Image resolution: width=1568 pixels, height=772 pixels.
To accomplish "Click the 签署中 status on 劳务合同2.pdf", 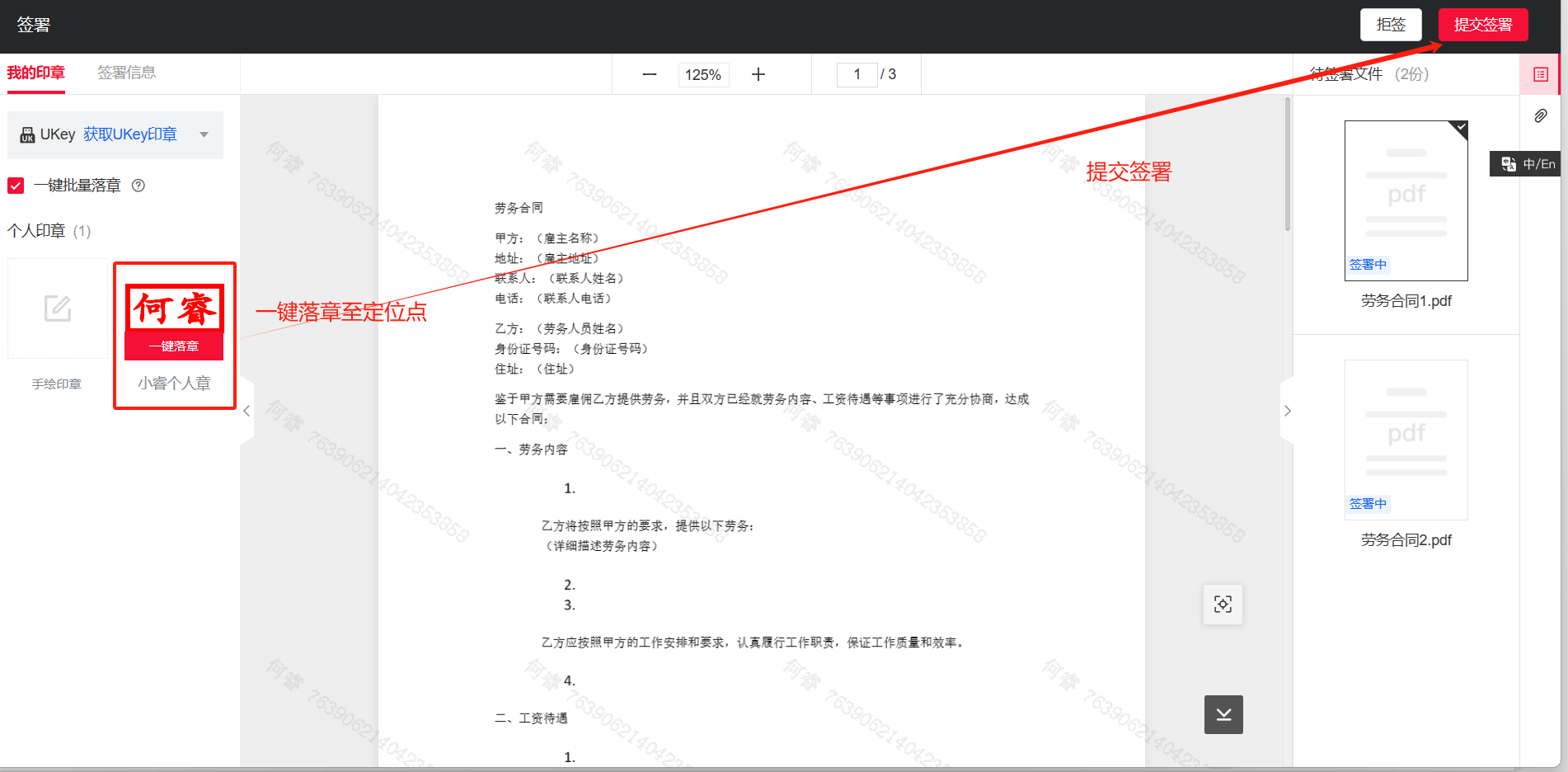I will [x=1368, y=504].
